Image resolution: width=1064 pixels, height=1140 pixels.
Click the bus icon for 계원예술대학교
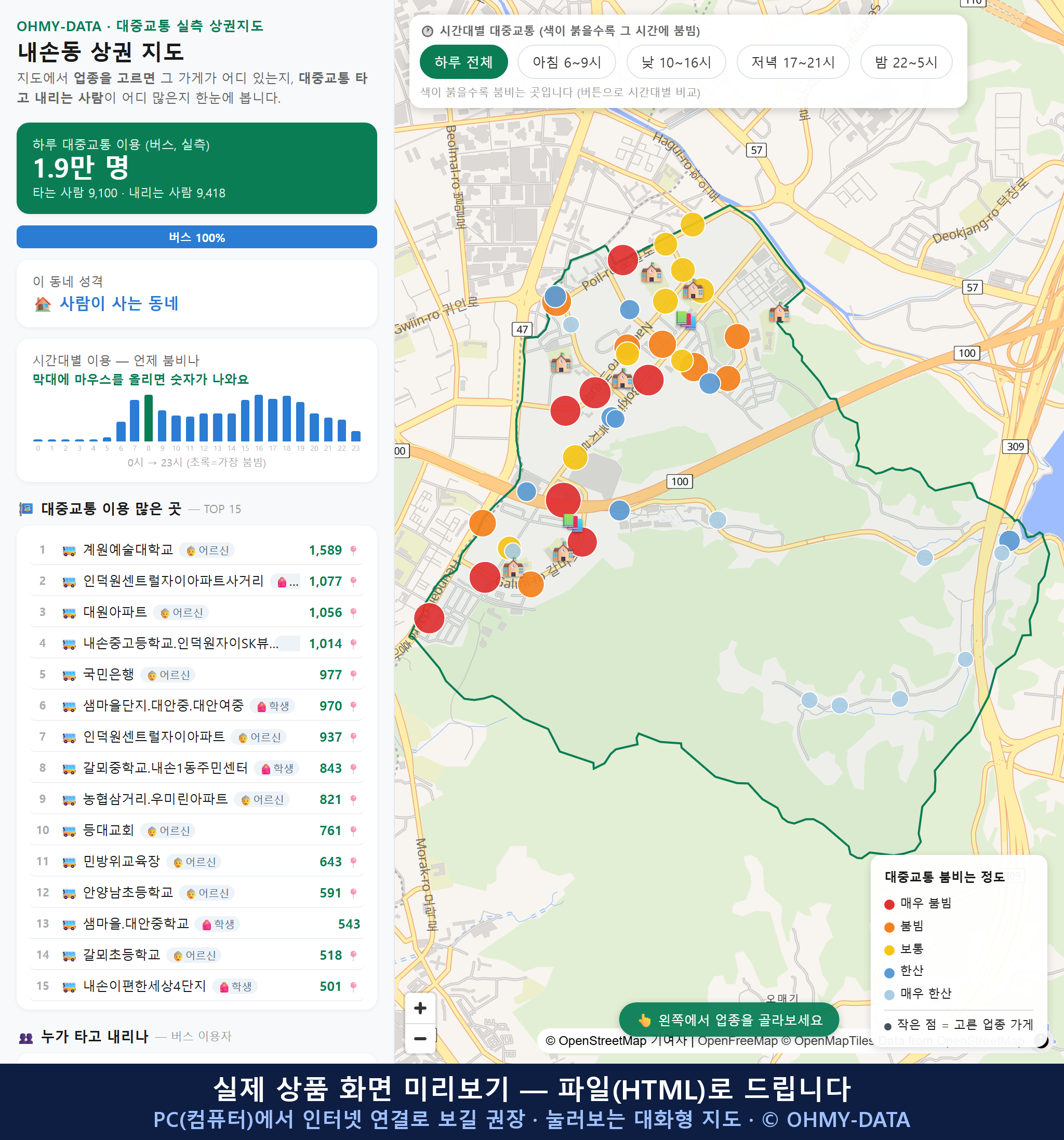(69, 551)
